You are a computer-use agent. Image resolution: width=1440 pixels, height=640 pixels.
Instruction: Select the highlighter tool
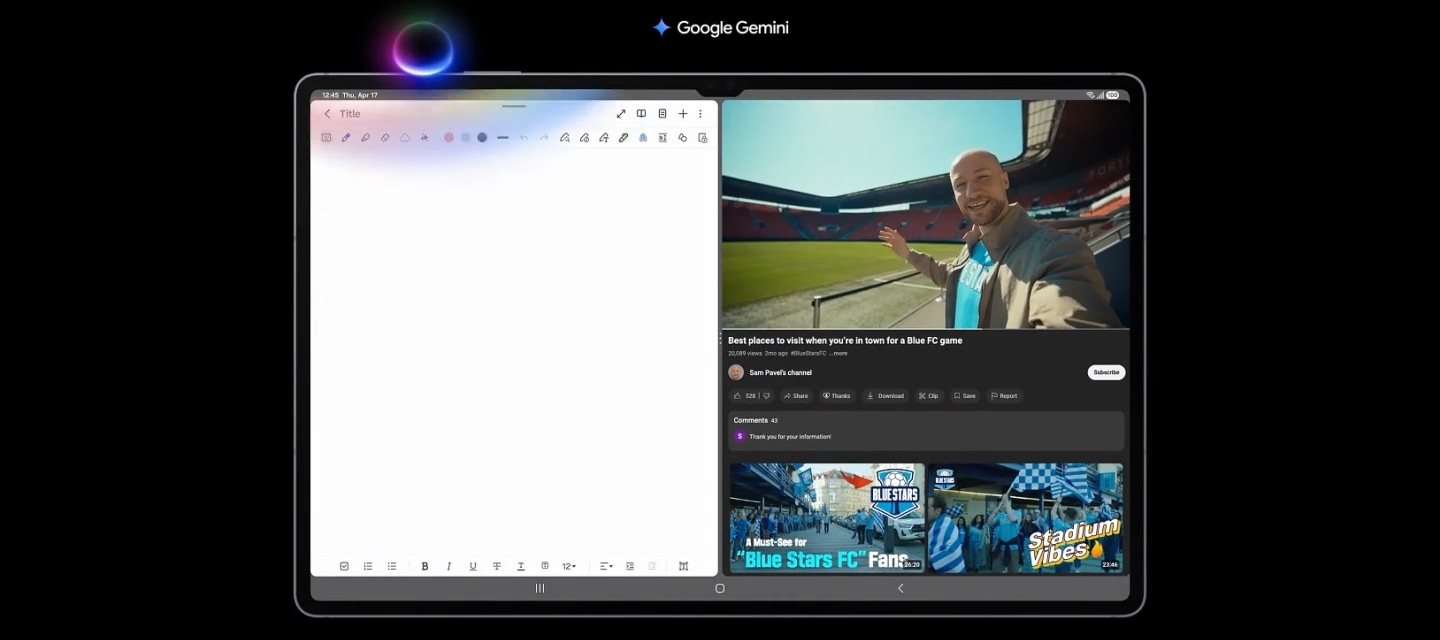[x=365, y=138]
